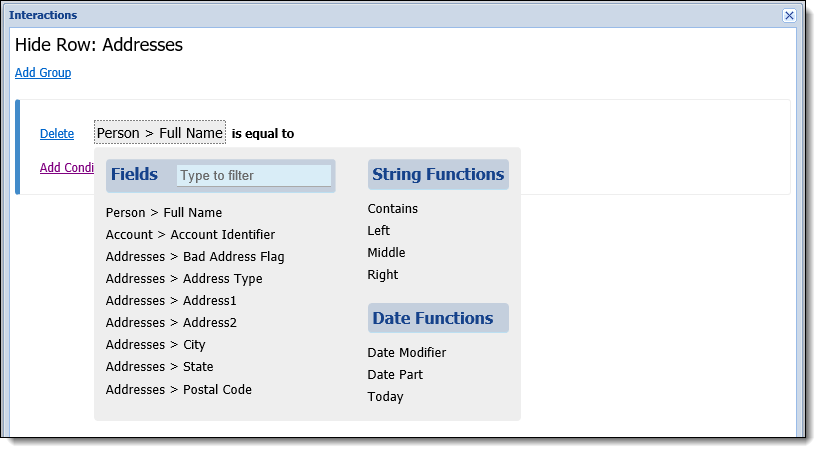Open the 'is equal to' operator selector
821x453 pixels.
click(263, 134)
